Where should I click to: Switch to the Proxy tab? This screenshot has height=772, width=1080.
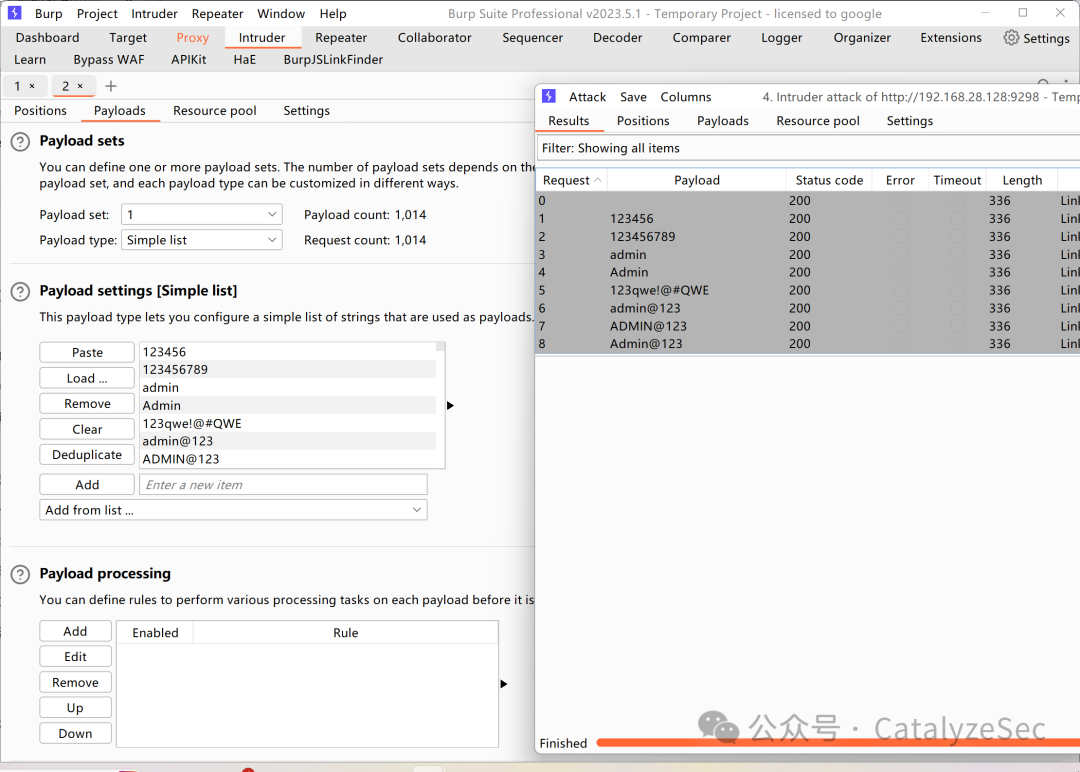pos(192,38)
